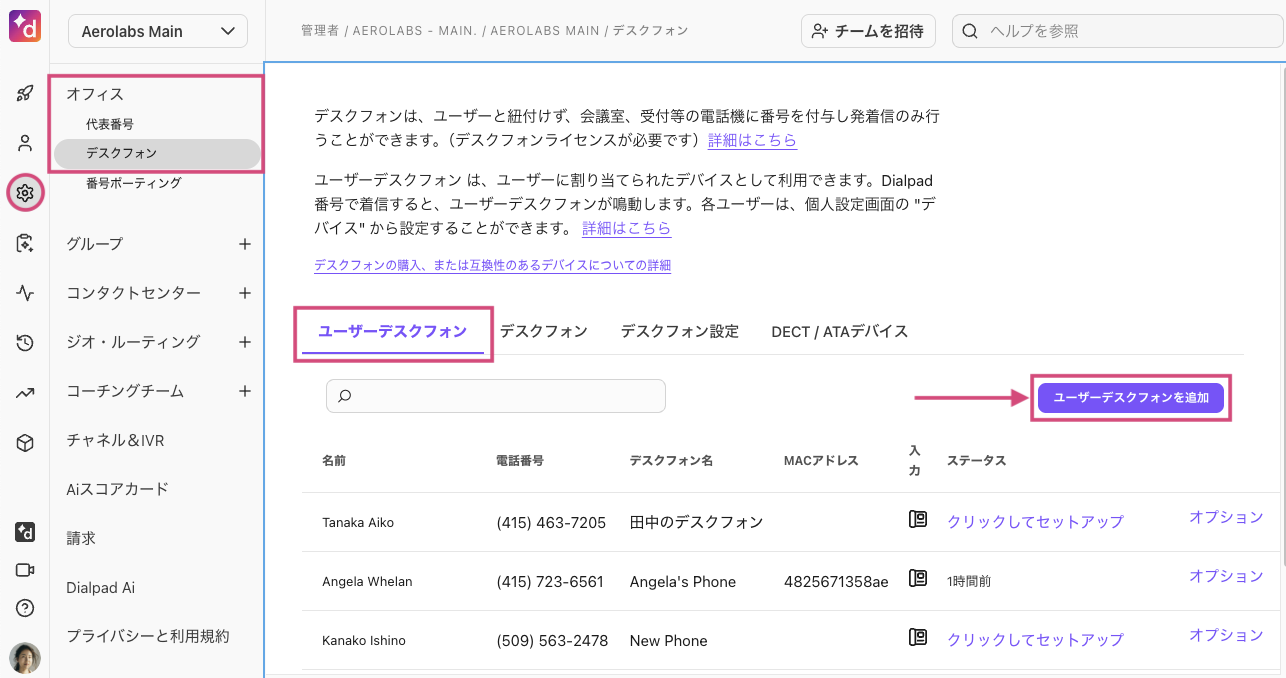Open the activity pulse icon in sidebar

coord(25,293)
